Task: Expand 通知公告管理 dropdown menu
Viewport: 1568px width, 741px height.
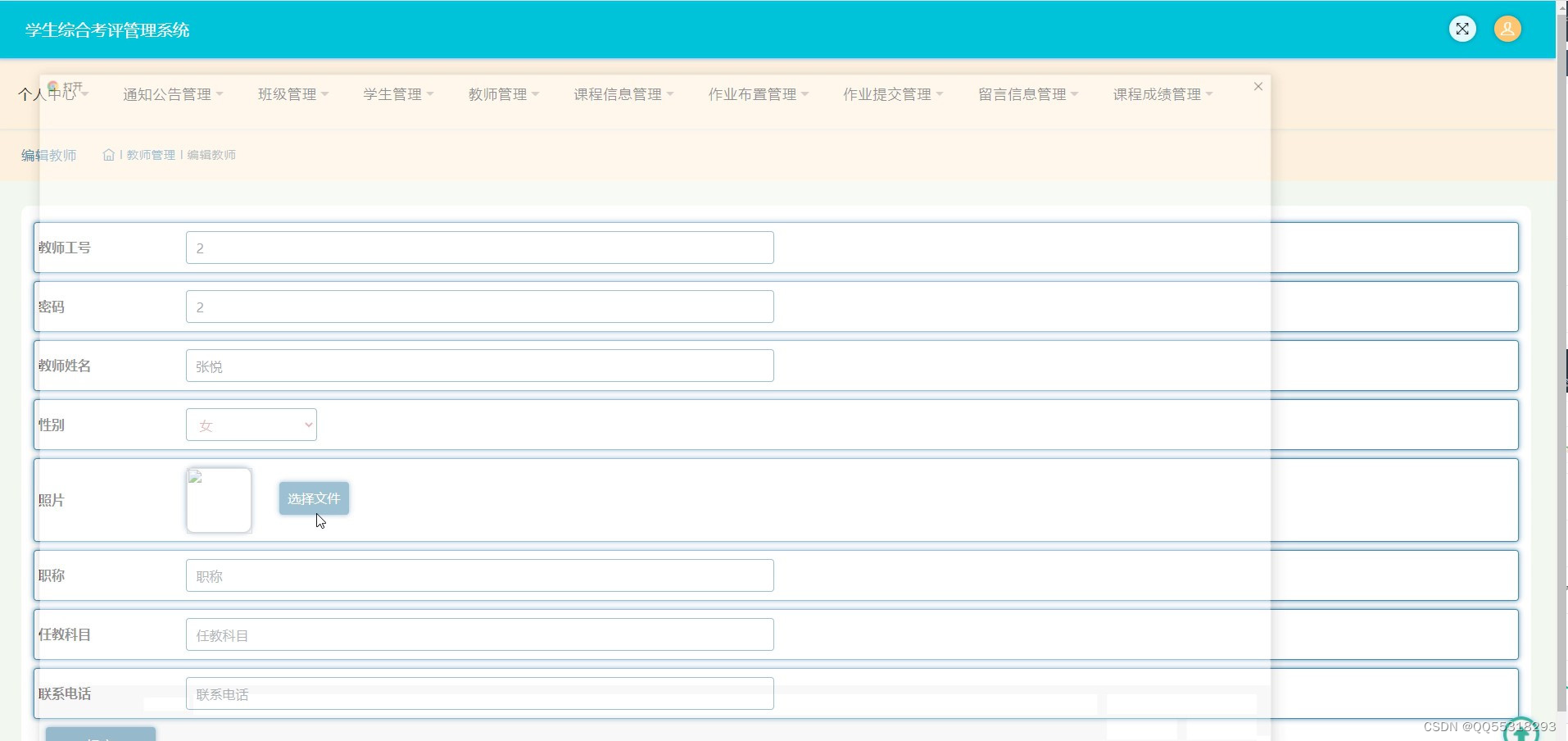Action: [x=173, y=94]
